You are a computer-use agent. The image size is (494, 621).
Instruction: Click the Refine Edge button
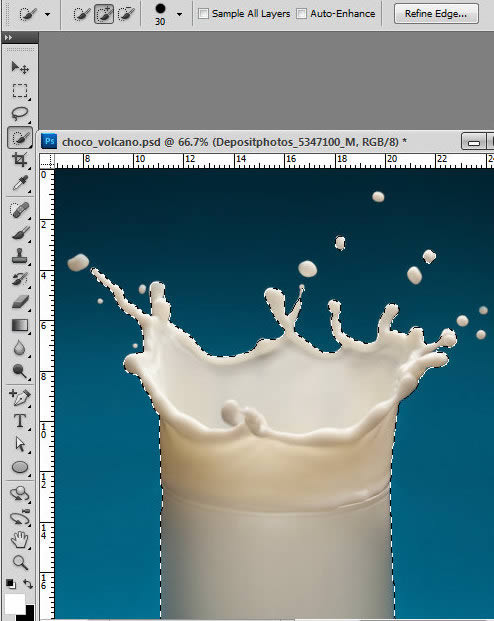[x=436, y=13]
